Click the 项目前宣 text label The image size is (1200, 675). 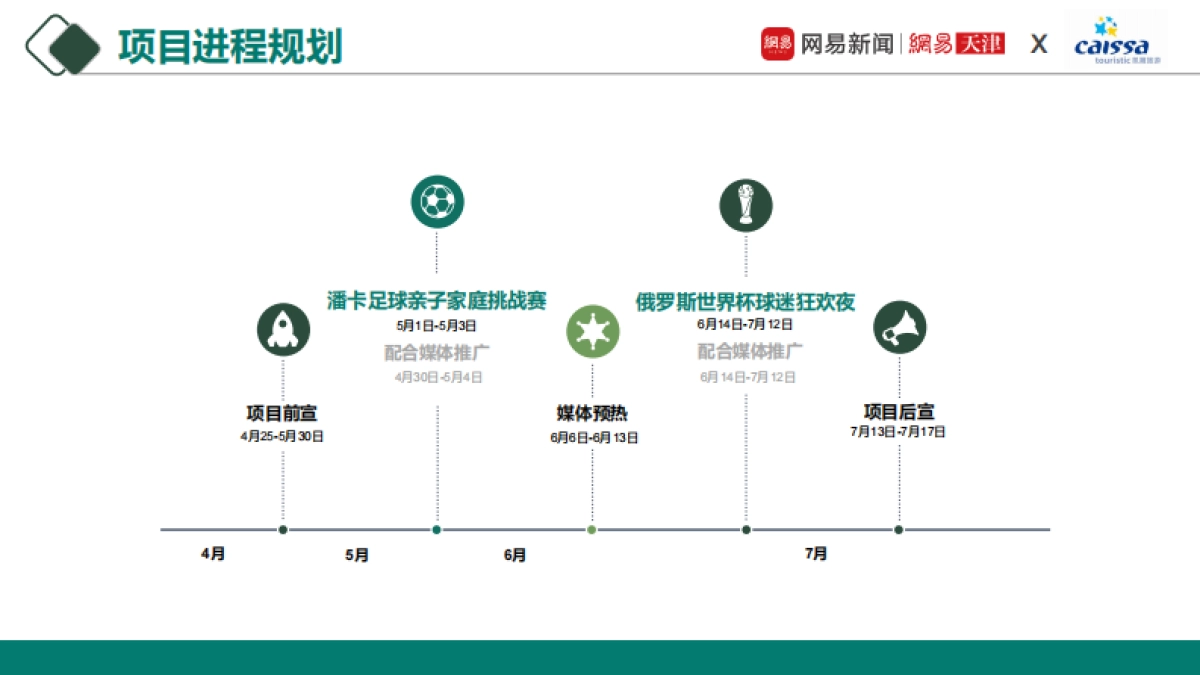[x=284, y=411]
